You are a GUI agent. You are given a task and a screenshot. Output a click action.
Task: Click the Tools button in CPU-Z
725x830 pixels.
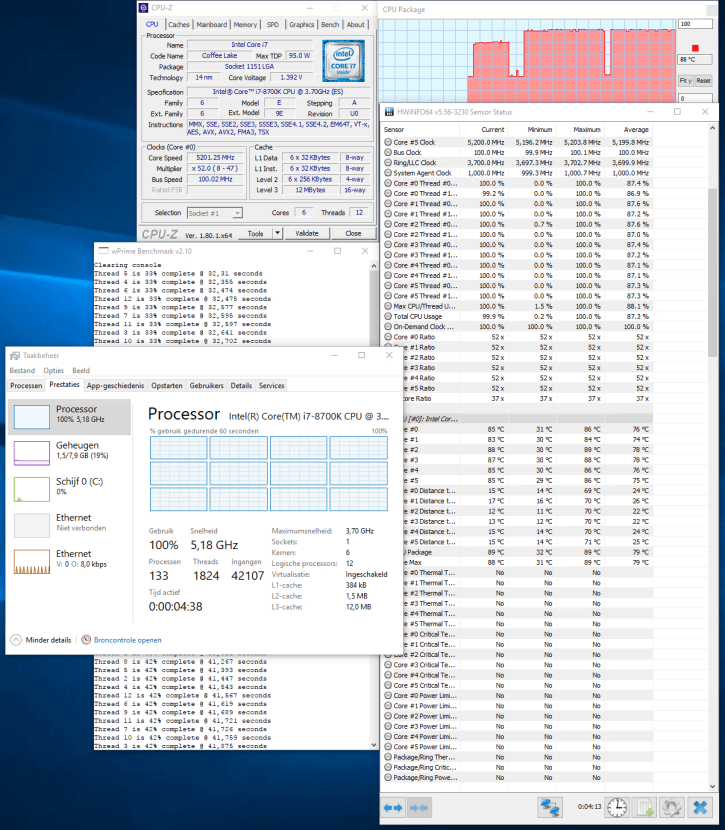(256, 233)
